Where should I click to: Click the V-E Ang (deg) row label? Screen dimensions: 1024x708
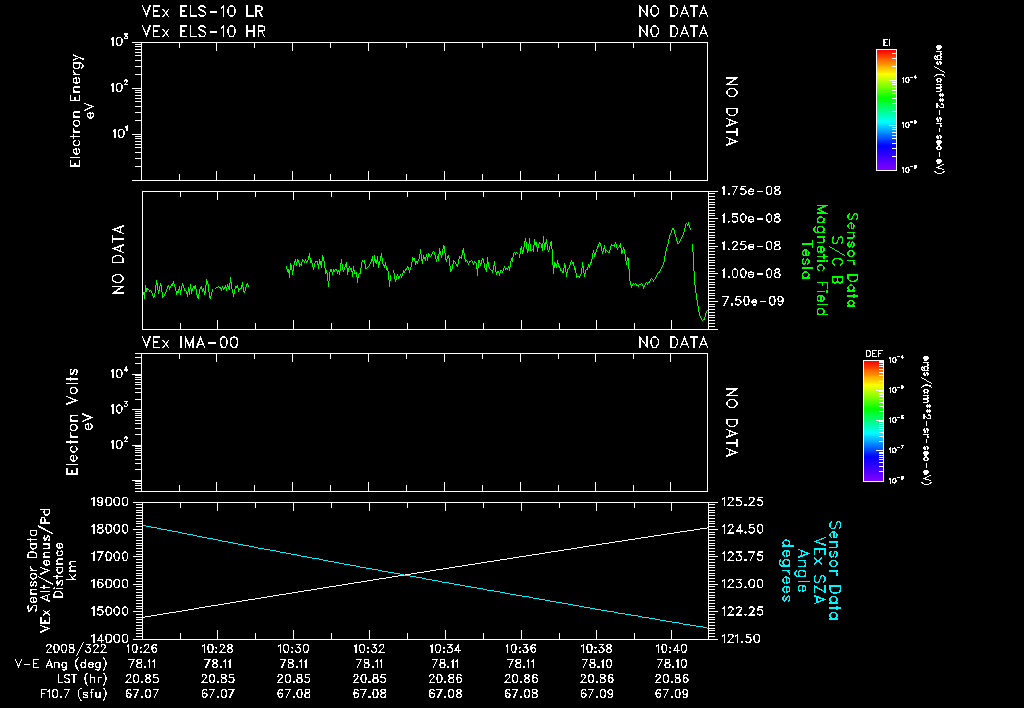tap(61, 662)
